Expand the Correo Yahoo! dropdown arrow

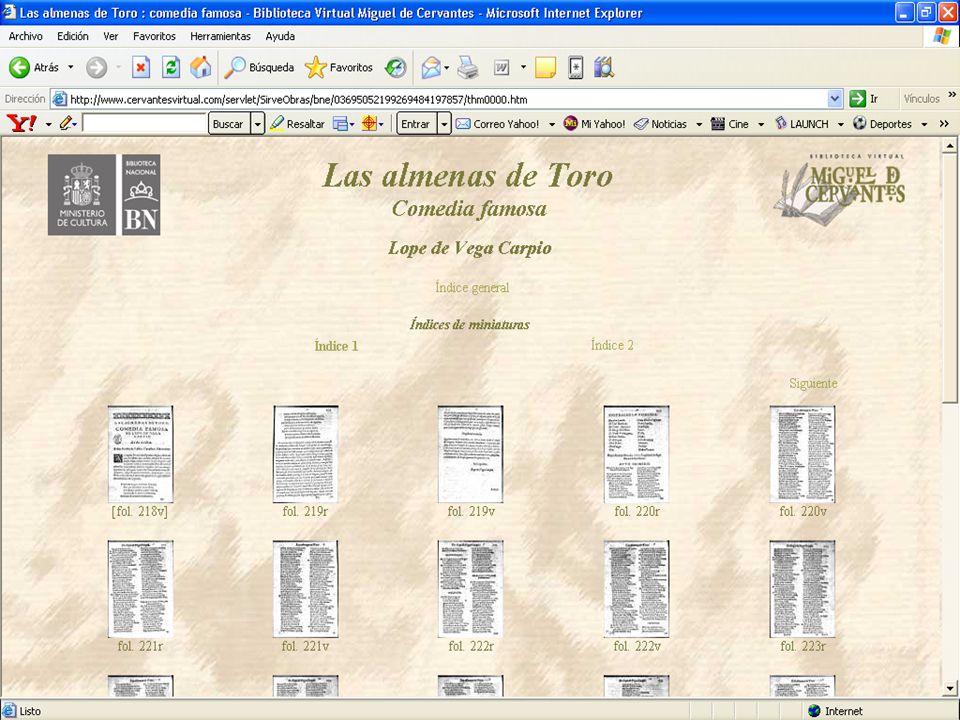(x=552, y=124)
